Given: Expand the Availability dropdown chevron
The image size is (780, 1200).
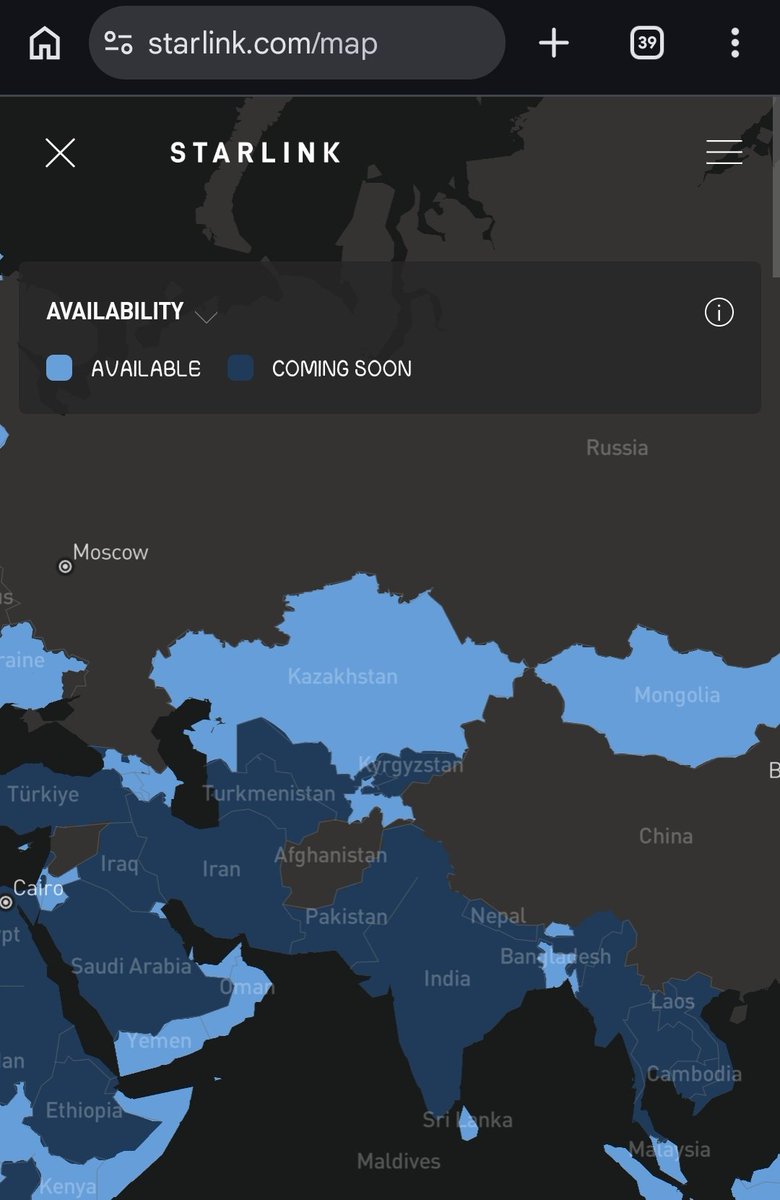Looking at the screenshot, I should tap(206, 317).
